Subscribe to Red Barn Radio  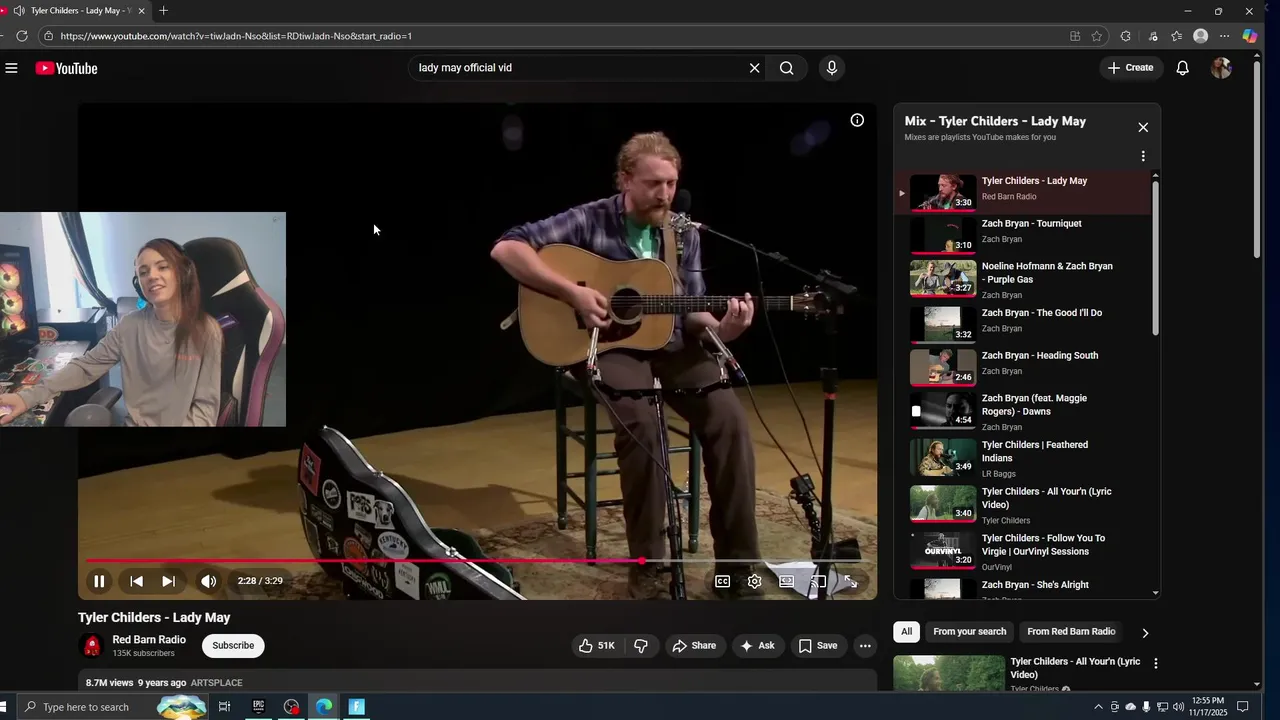click(x=233, y=646)
